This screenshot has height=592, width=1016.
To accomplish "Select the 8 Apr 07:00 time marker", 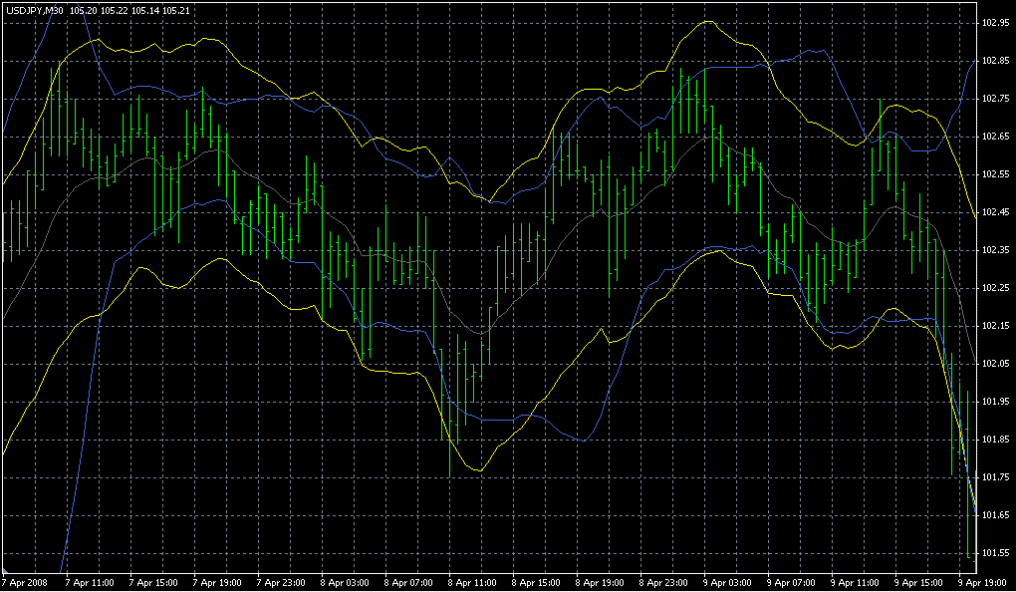I will 408,582.
